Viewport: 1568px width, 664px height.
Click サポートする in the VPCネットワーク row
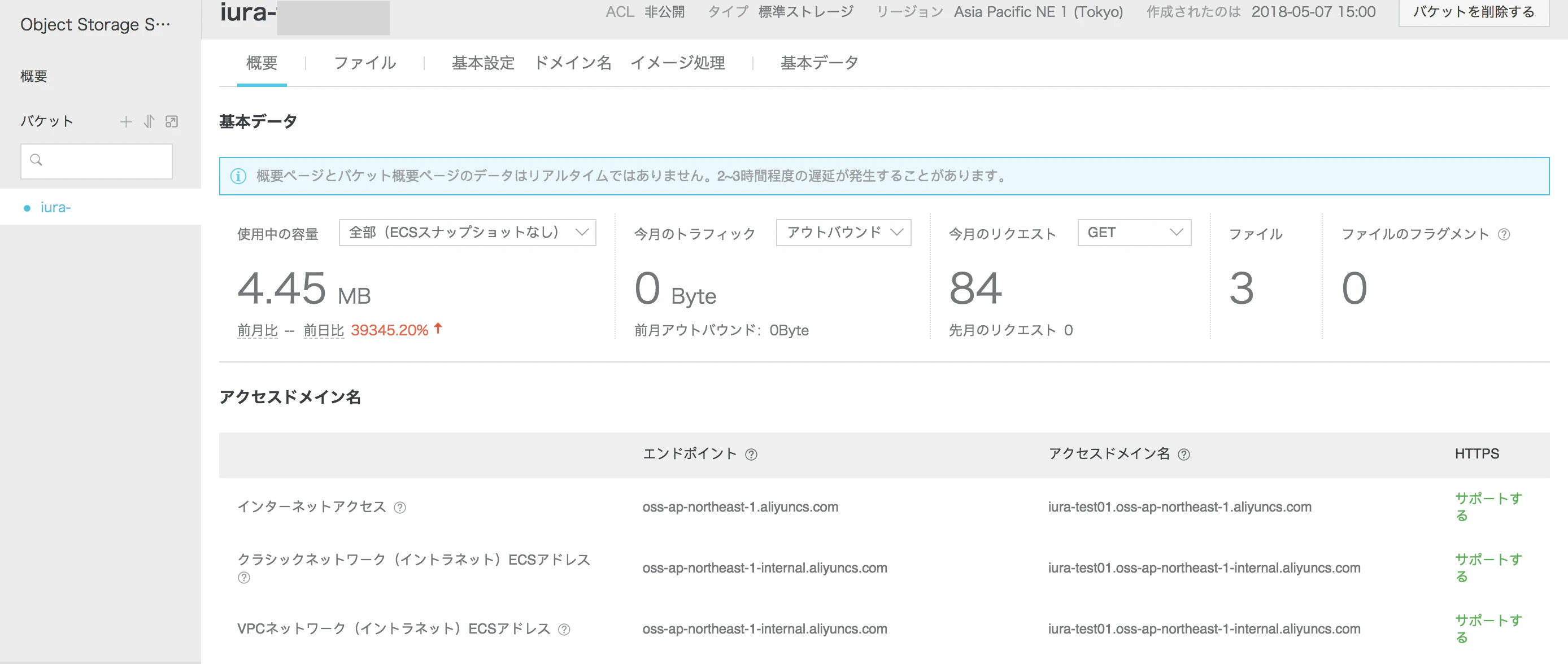1488,628
